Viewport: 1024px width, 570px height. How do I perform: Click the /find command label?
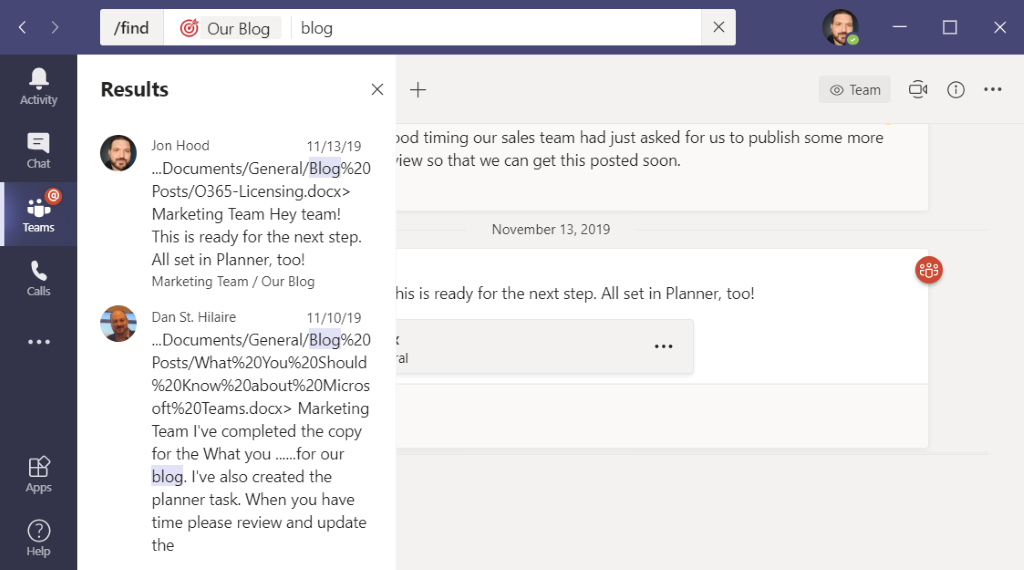[x=131, y=28]
